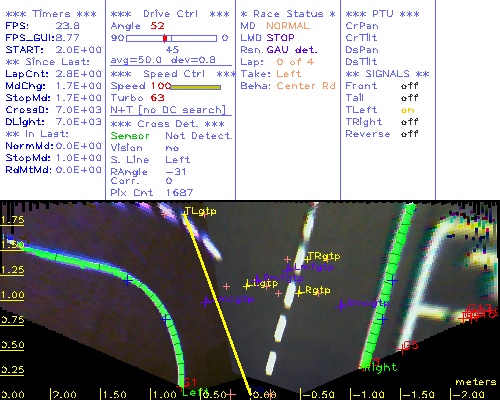
Task: Click the Take: Left value
Action: coord(288,74)
